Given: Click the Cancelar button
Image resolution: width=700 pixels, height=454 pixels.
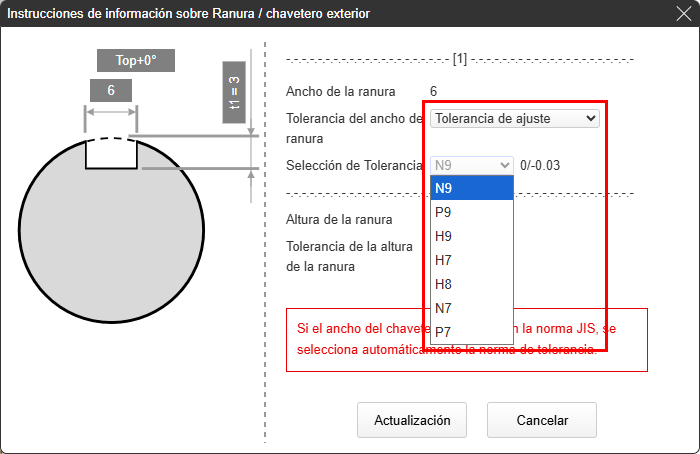Looking at the screenshot, I should pyautogui.click(x=541, y=420).
